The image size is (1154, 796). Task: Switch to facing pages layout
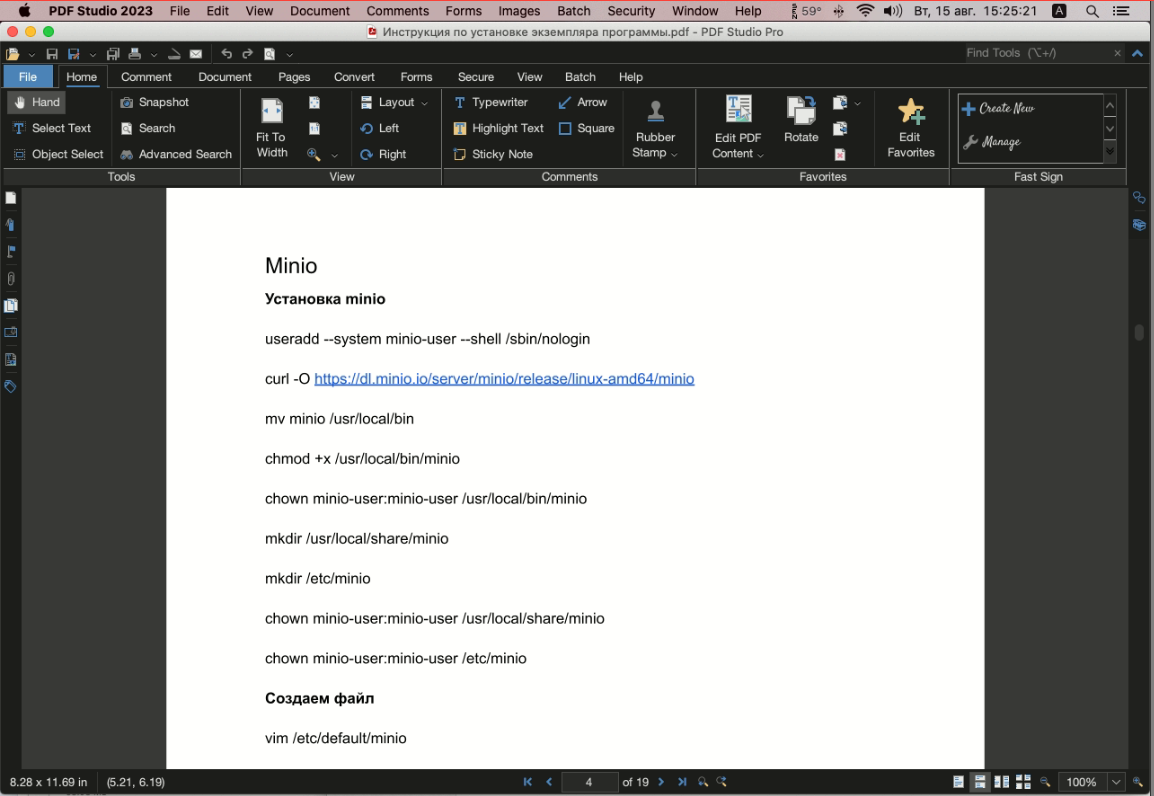1002,782
